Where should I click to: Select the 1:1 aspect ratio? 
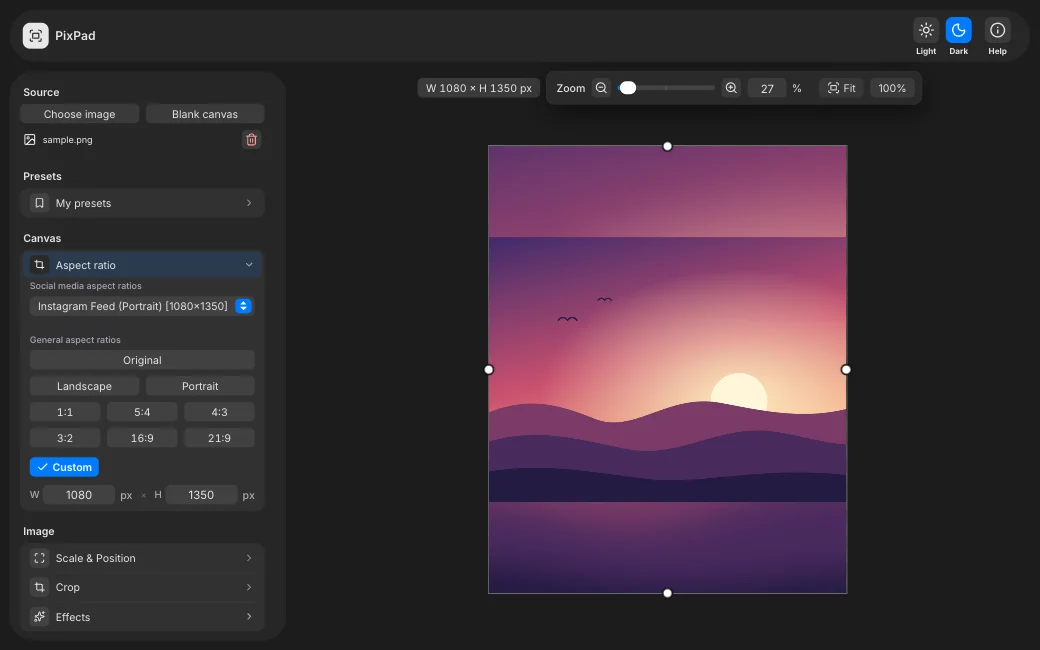65,412
